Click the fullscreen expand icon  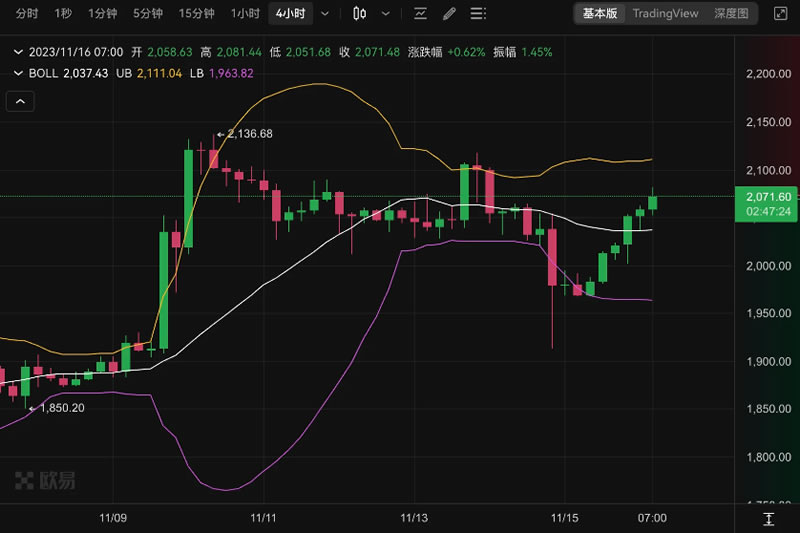pos(778,14)
